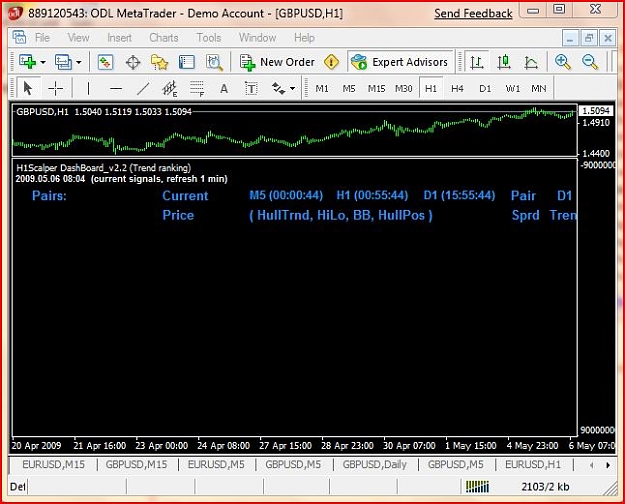Open the Window menu
The width and height of the screenshot is (625, 504).
coord(257,38)
